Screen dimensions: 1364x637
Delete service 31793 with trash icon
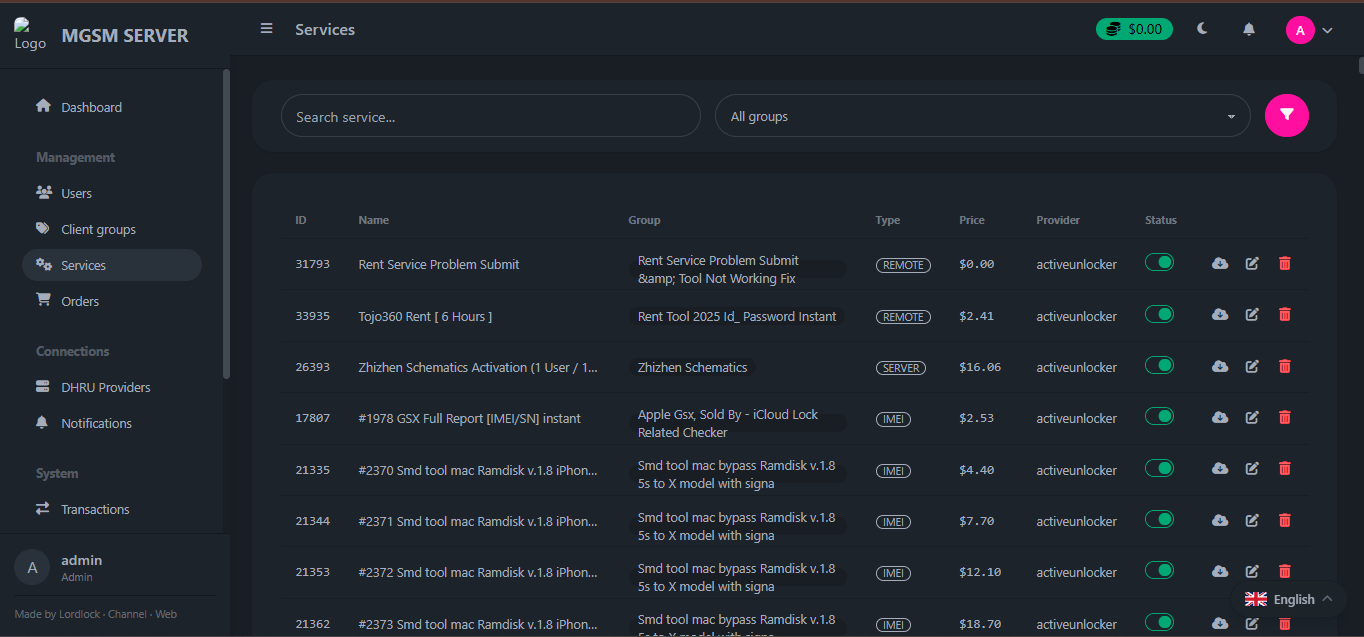[x=1285, y=263]
